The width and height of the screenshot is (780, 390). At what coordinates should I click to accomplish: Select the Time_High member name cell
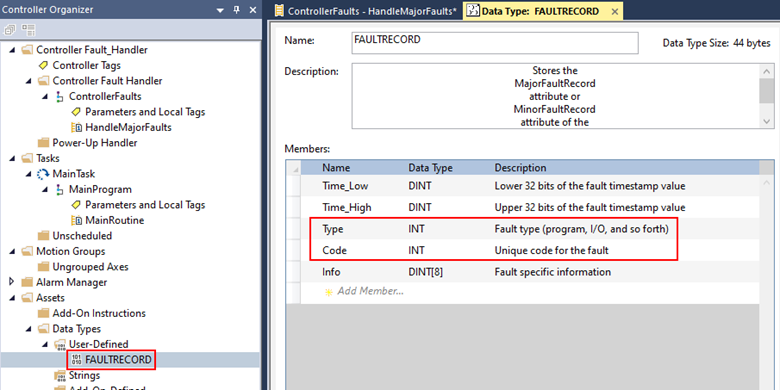point(347,207)
